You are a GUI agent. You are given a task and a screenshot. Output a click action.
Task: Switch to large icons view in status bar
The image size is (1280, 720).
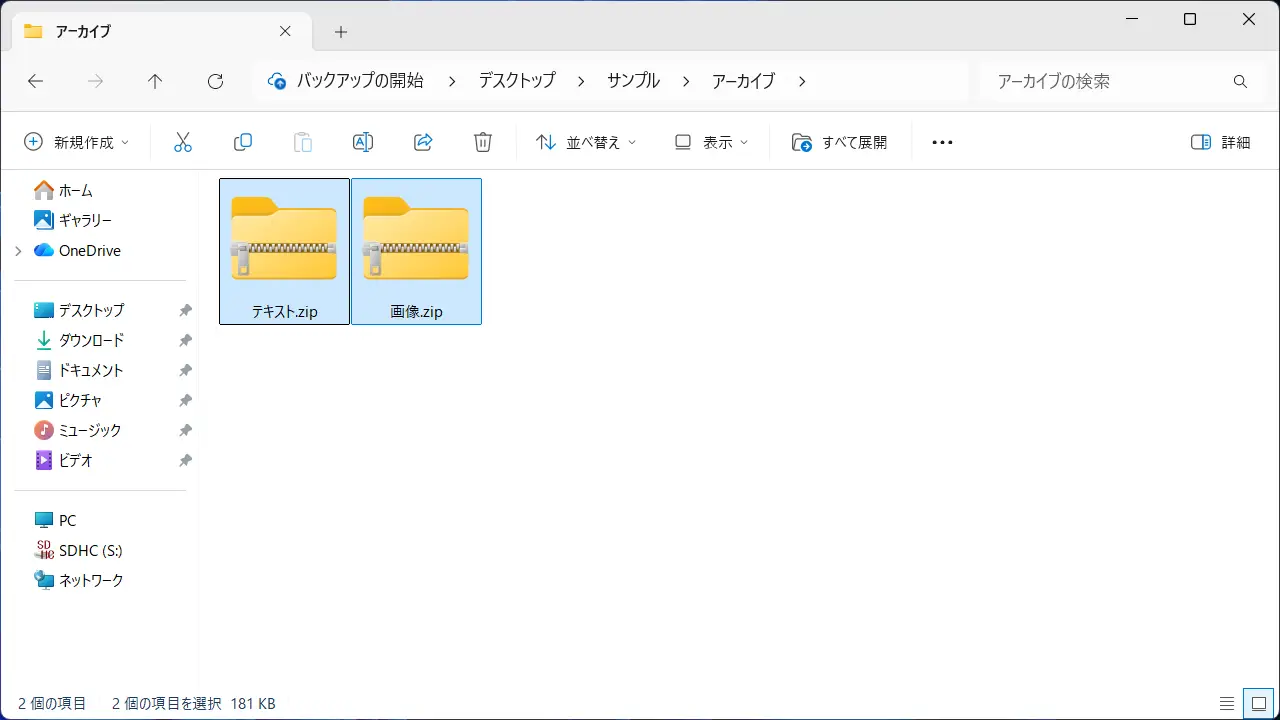pyautogui.click(x=1258, y=703)
